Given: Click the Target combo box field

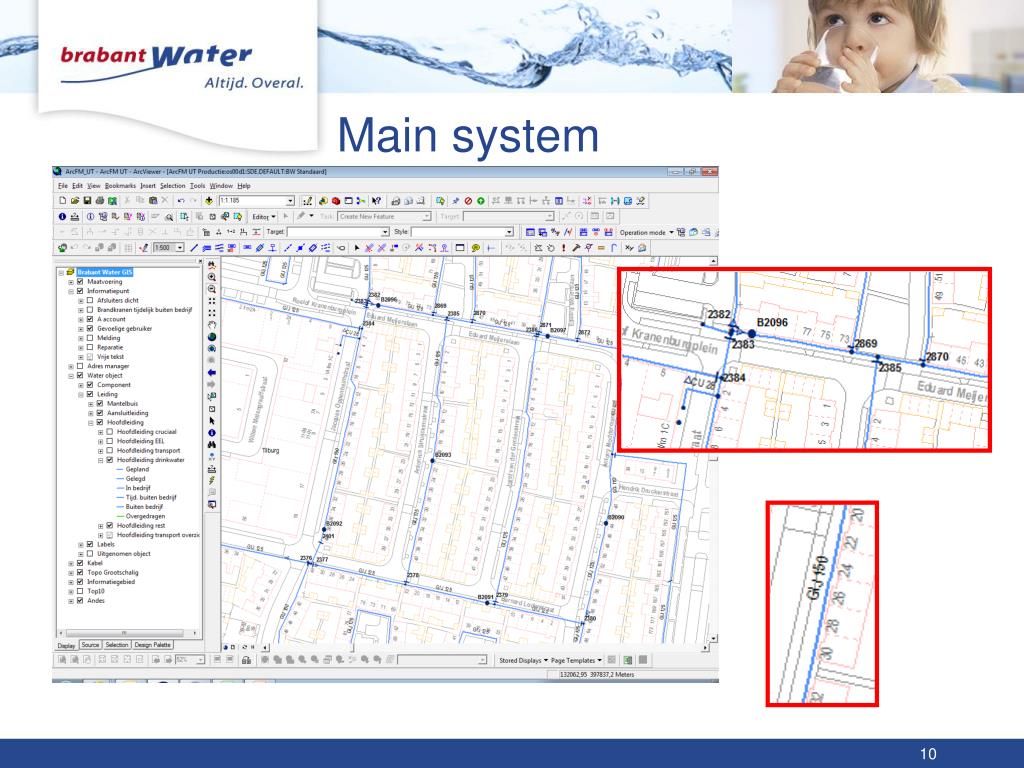Looking at the screenshot, I should click(338, 232).
